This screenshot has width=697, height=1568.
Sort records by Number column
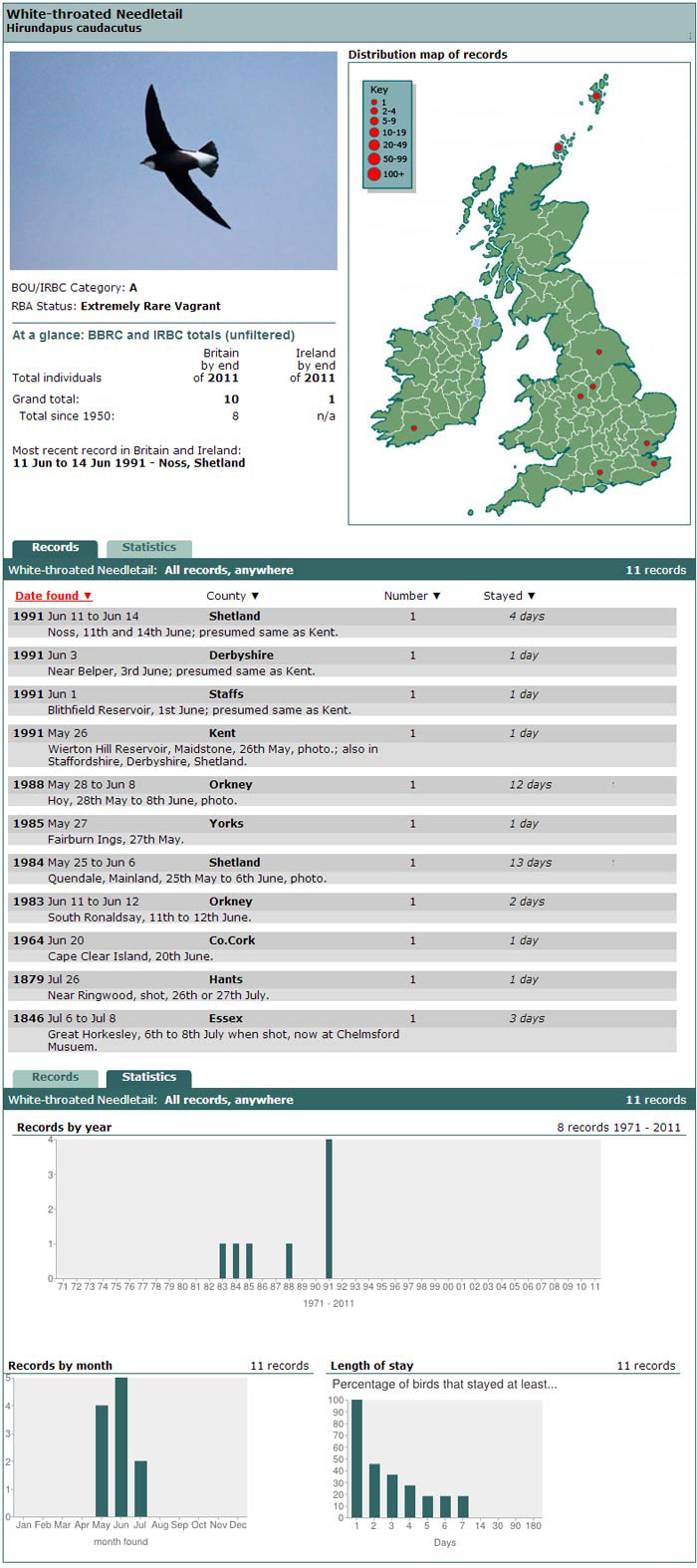pos(411,596)
